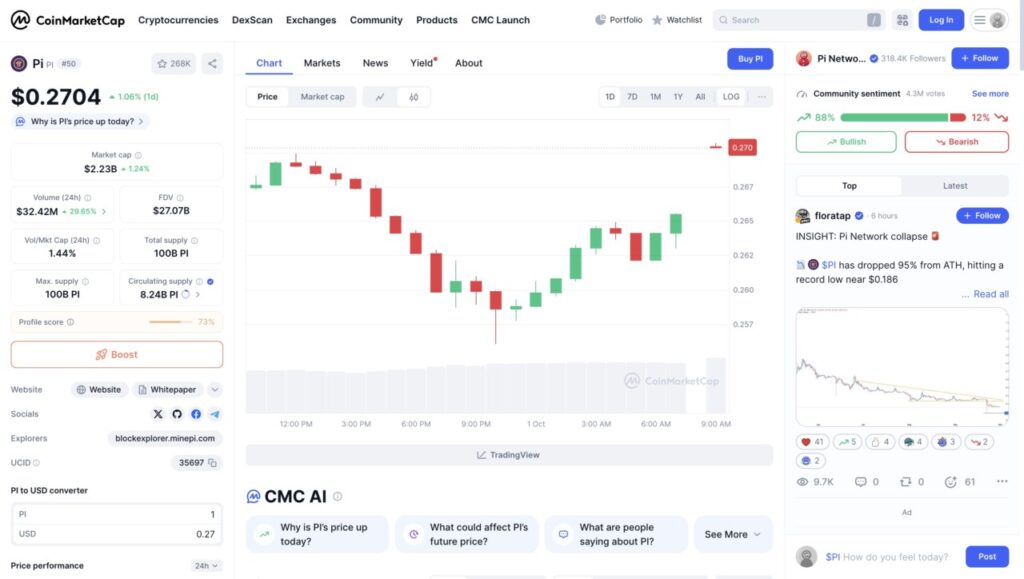Click the Buy PI button
The image size is (1024, 579).
click(x=750, y=59)
